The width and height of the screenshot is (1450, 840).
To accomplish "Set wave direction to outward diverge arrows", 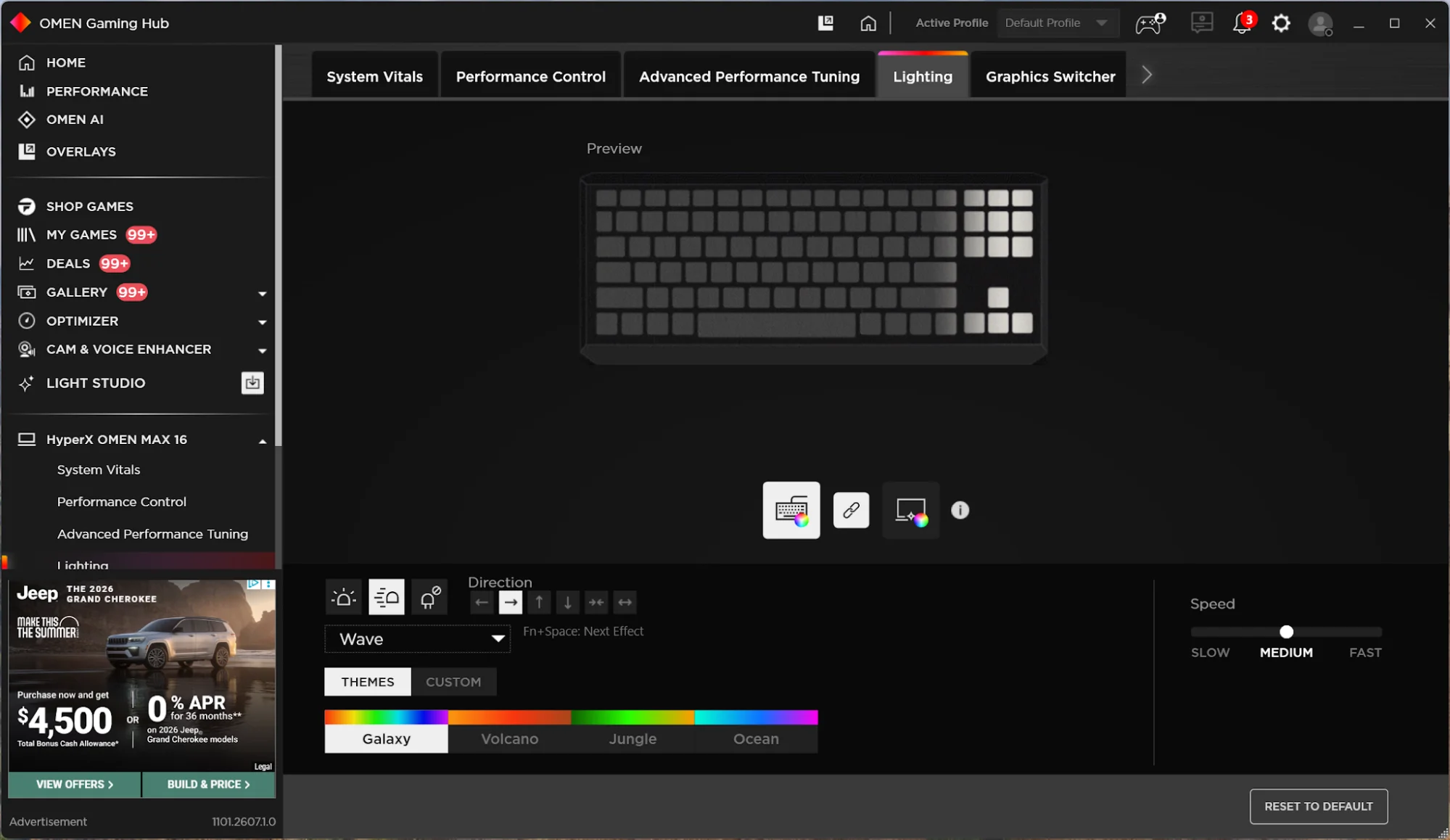I will (x=625, y=602).
